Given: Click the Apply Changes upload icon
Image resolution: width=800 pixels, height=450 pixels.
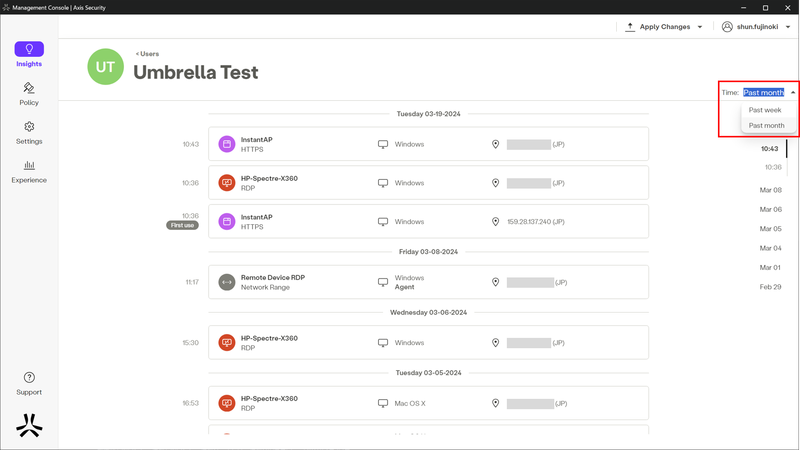Looking at the screenshot, I should point(630,27).
